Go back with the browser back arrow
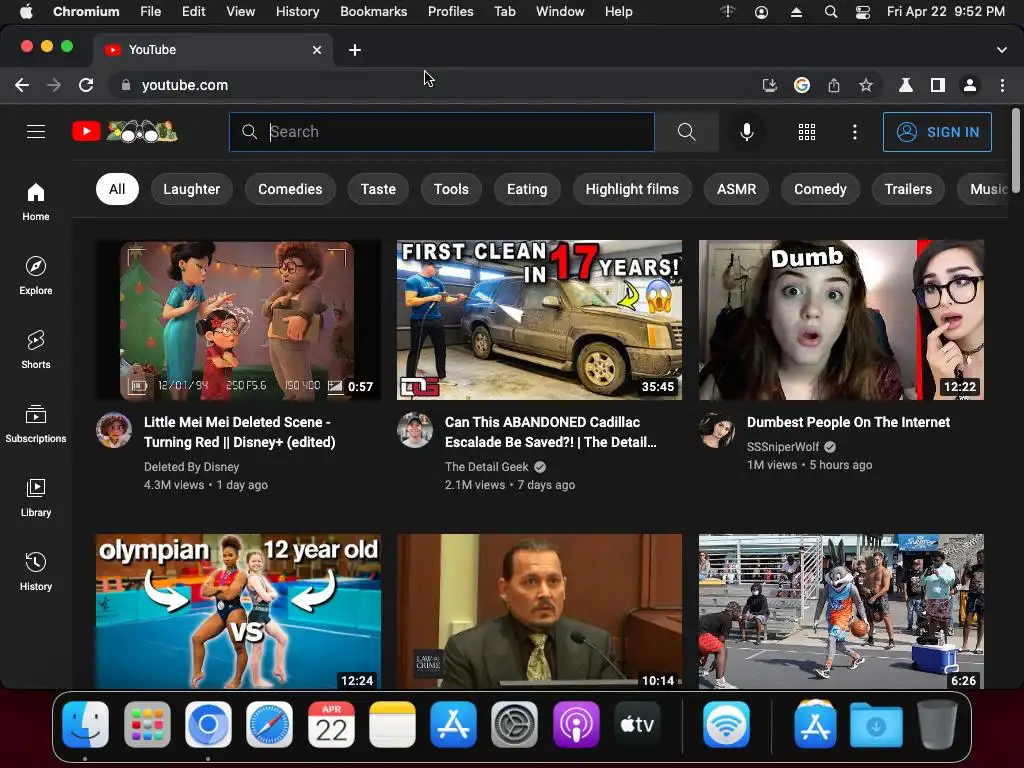The height and width of the screenshot is (768, 1024). tap(22, 85)
